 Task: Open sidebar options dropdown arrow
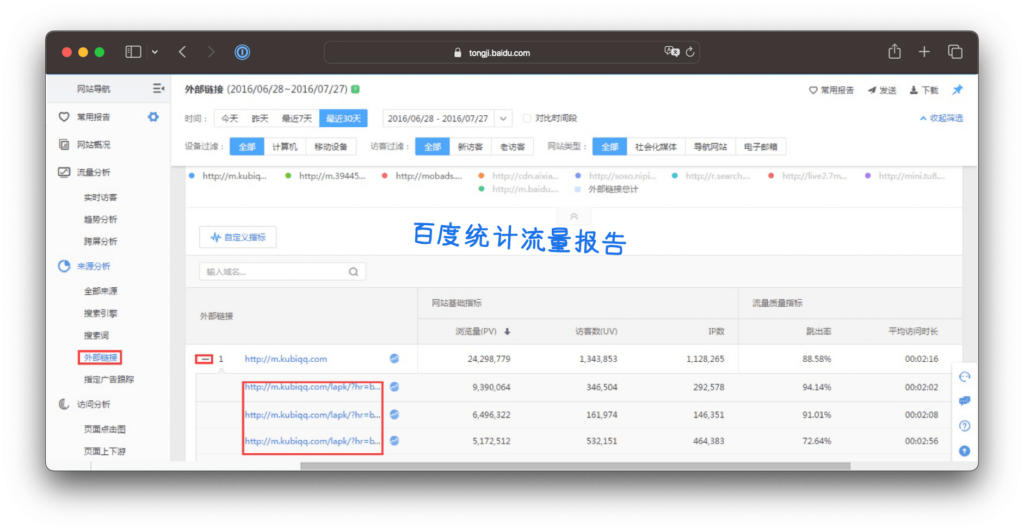pyautogui.click(x=155, y=52)
